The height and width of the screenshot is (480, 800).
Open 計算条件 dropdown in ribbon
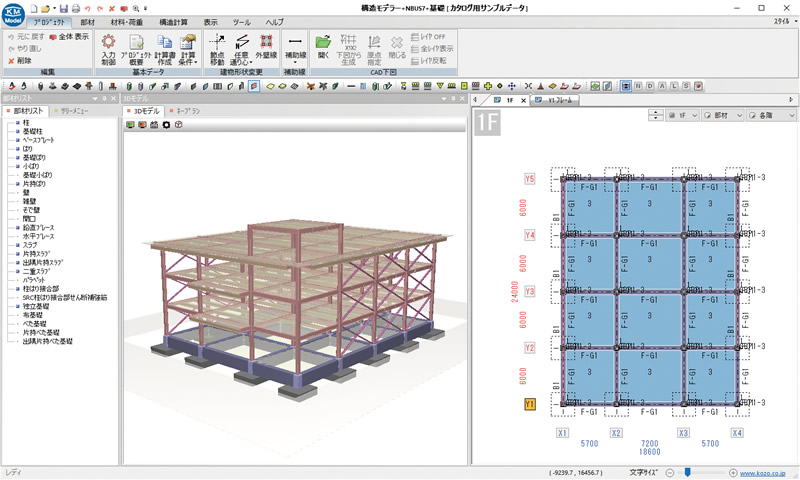point(188,49)
